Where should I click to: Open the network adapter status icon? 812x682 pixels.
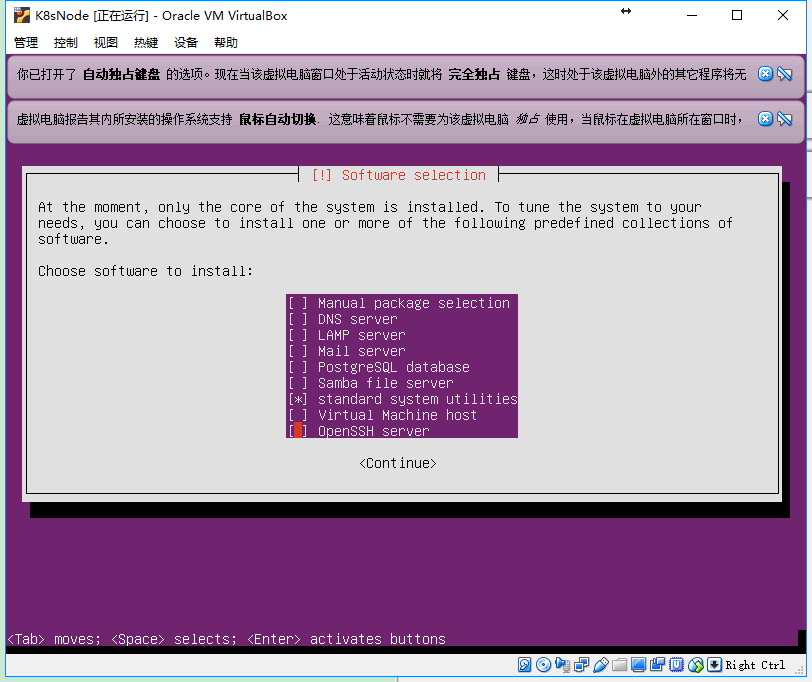click(582, 665)
